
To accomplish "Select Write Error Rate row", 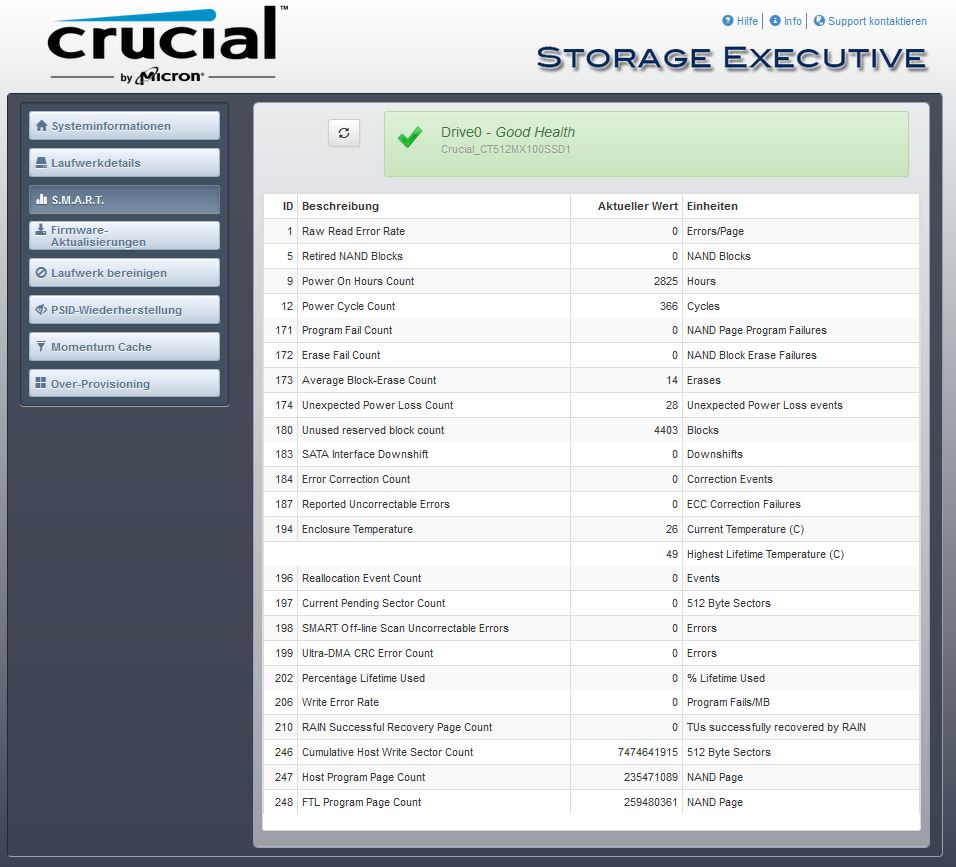I will [591, 702].
